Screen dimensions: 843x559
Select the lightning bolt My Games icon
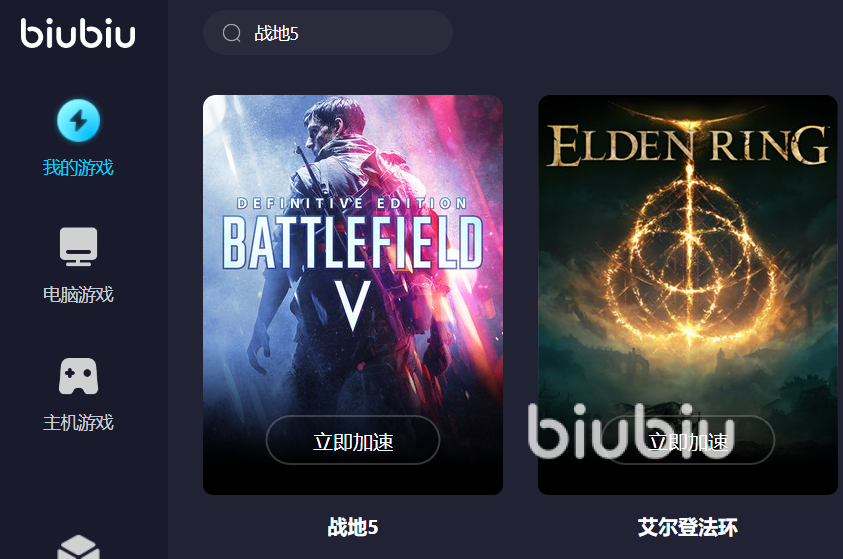[78, 120]
